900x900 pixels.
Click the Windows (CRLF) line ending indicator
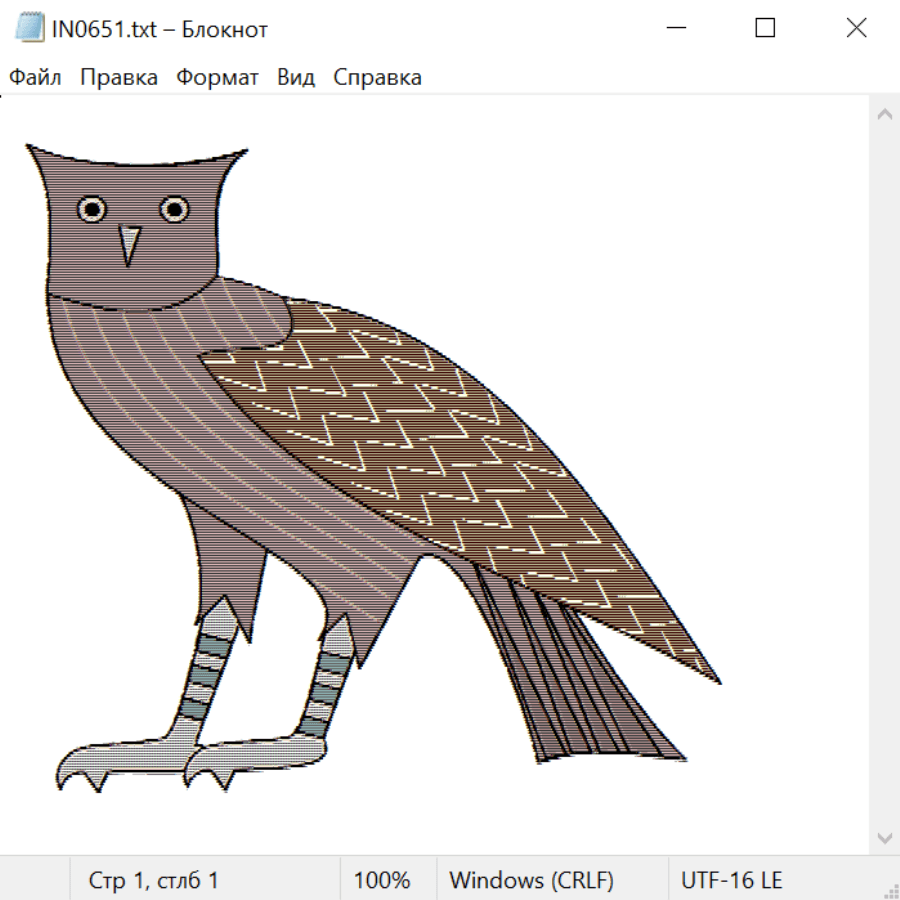pyautogui.click(x=531, y=881)
